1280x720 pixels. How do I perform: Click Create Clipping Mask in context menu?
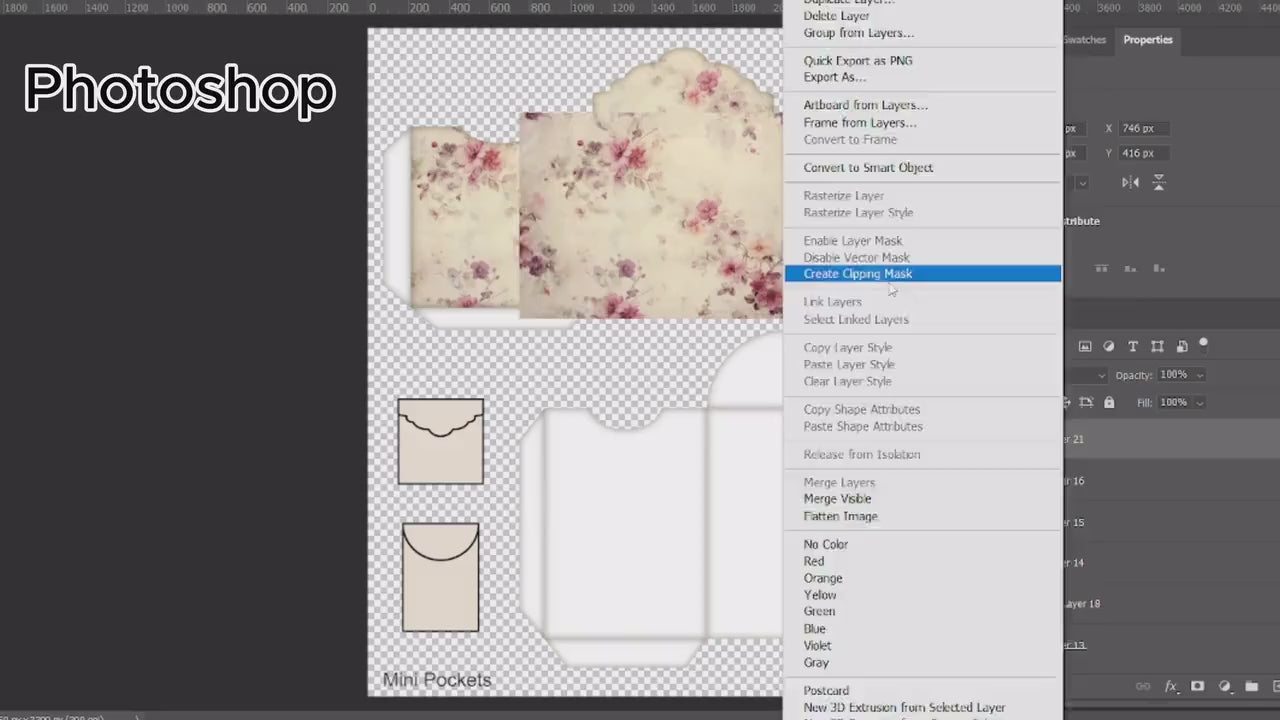(x=858, y=274)
